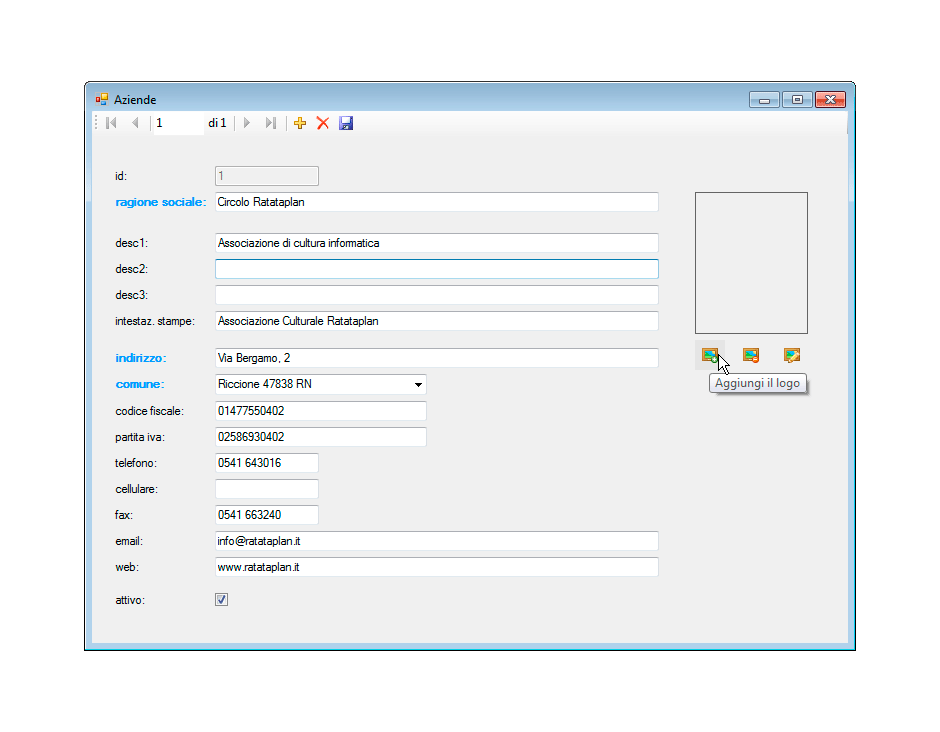Viewport: 940px width, 732px height.
Task: Delete the record with the red X icon
Action: pos(323,123)
